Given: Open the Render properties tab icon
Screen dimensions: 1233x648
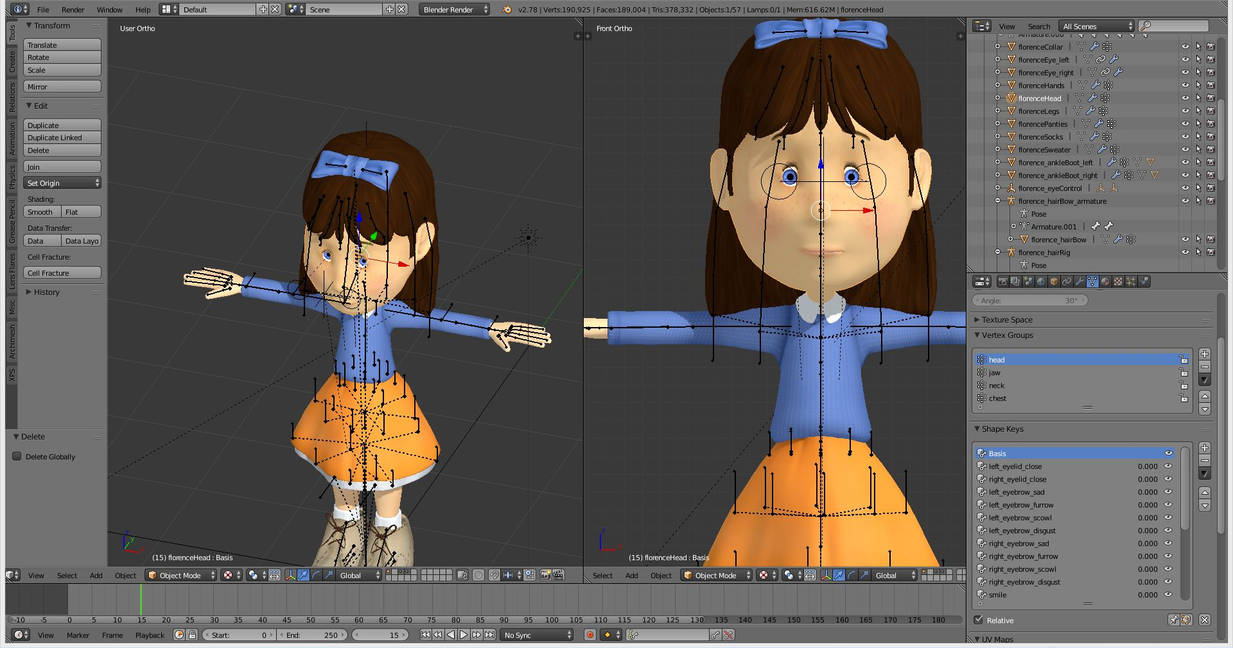Looking at the screenshot, I should [1004, 282].
